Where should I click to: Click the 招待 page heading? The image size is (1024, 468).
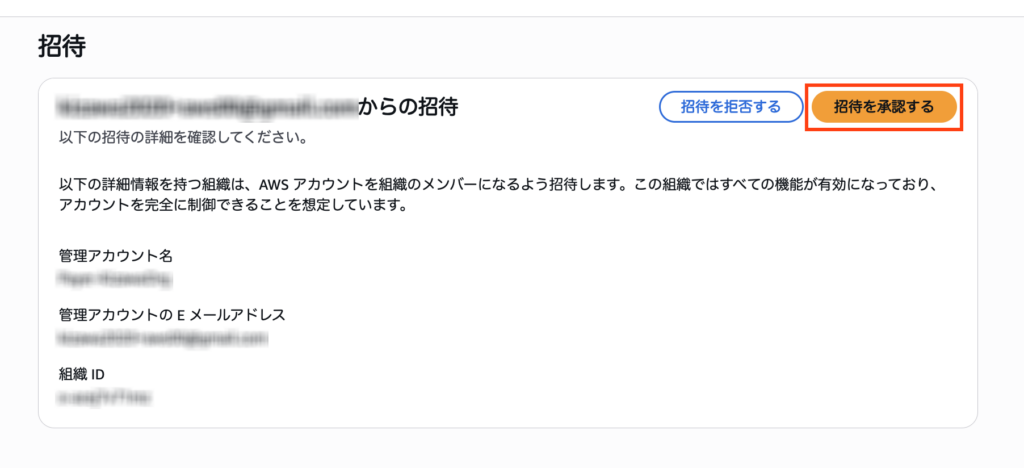[x=63, y=45]
